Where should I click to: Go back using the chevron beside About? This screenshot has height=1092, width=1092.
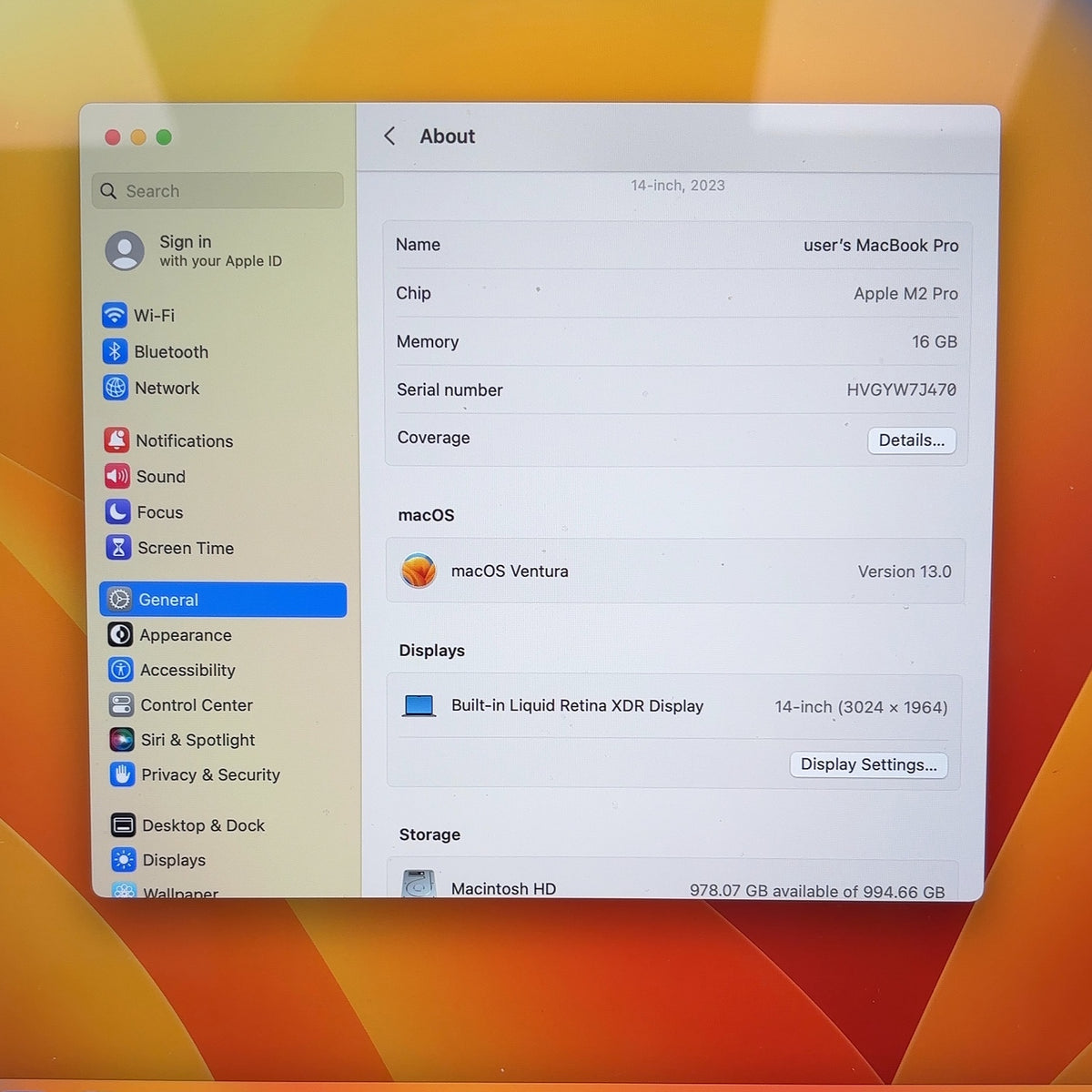pyautogui.click(x=389, y=136)
